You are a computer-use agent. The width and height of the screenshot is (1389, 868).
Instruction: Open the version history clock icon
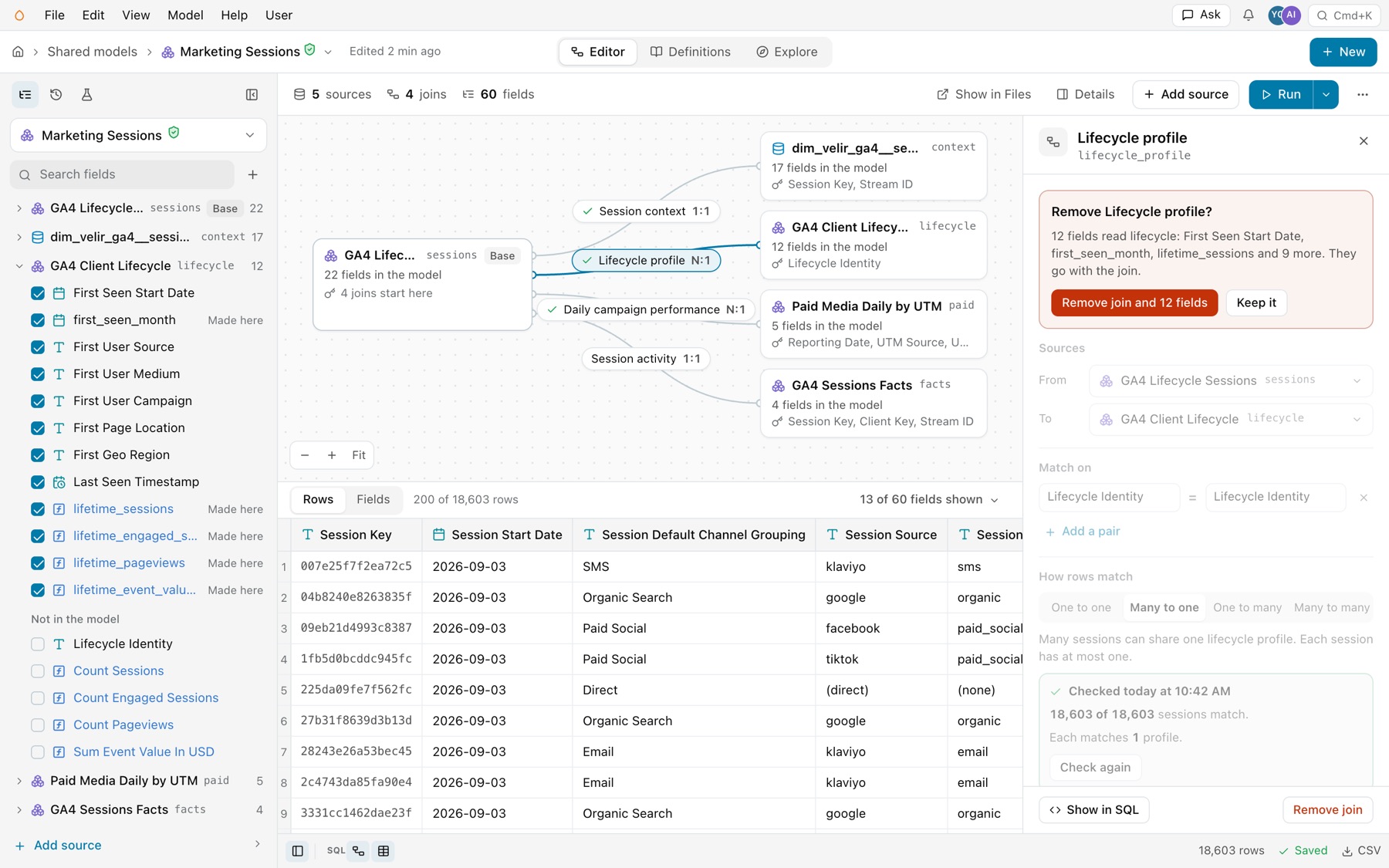click(x=56, y=95)
